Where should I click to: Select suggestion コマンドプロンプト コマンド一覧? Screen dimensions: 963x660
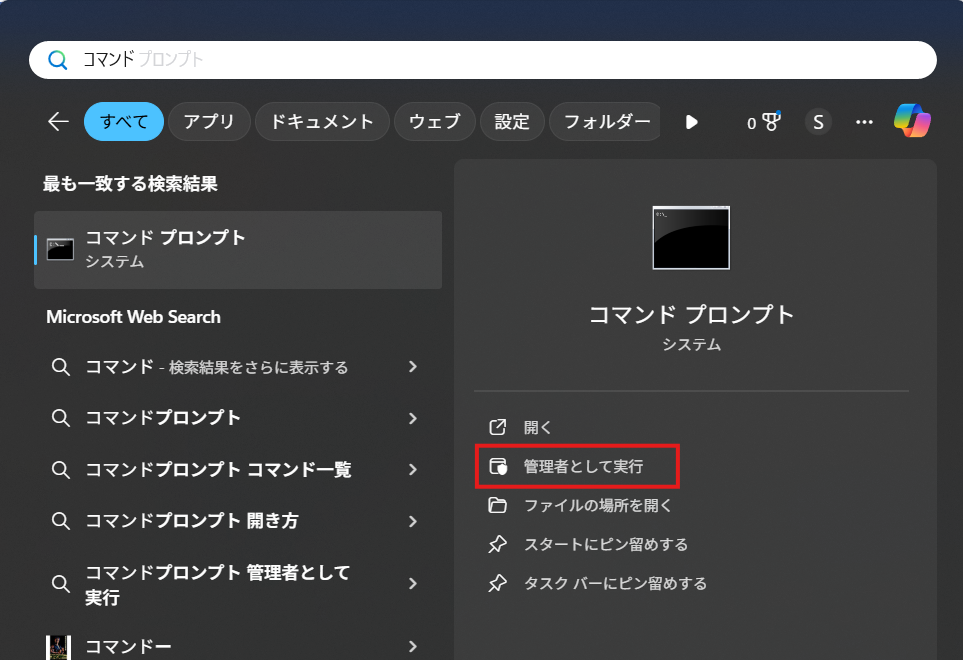tap(238, 470)
